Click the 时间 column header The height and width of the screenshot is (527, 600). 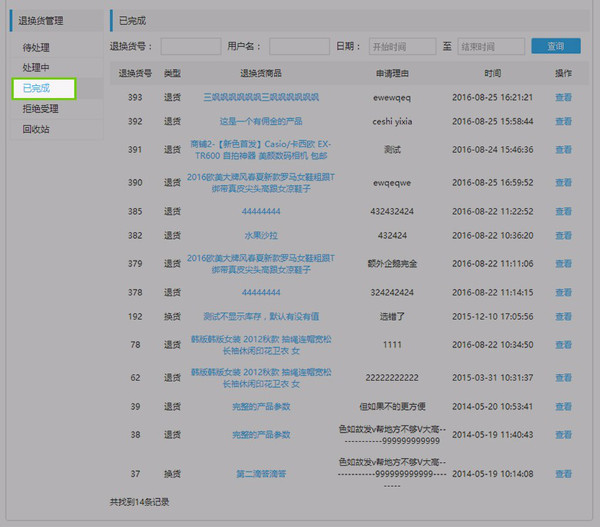[492, 73]
